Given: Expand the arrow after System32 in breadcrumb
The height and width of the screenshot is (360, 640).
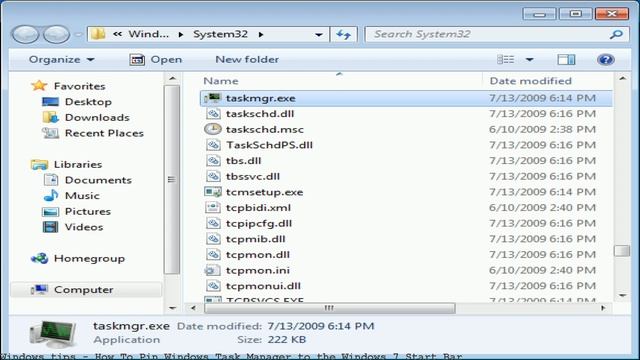Looking at the screenshot, I should (x=261, y=35).
